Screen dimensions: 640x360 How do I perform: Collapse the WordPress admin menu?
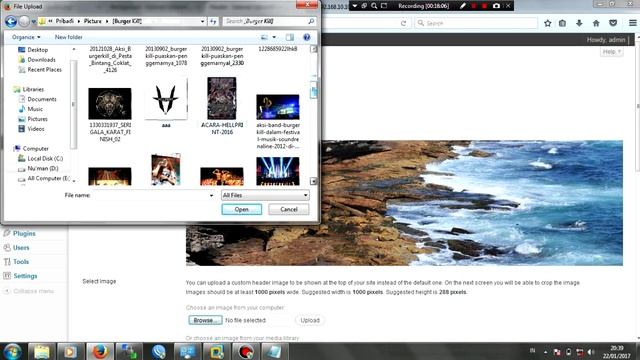pos(29,291)
